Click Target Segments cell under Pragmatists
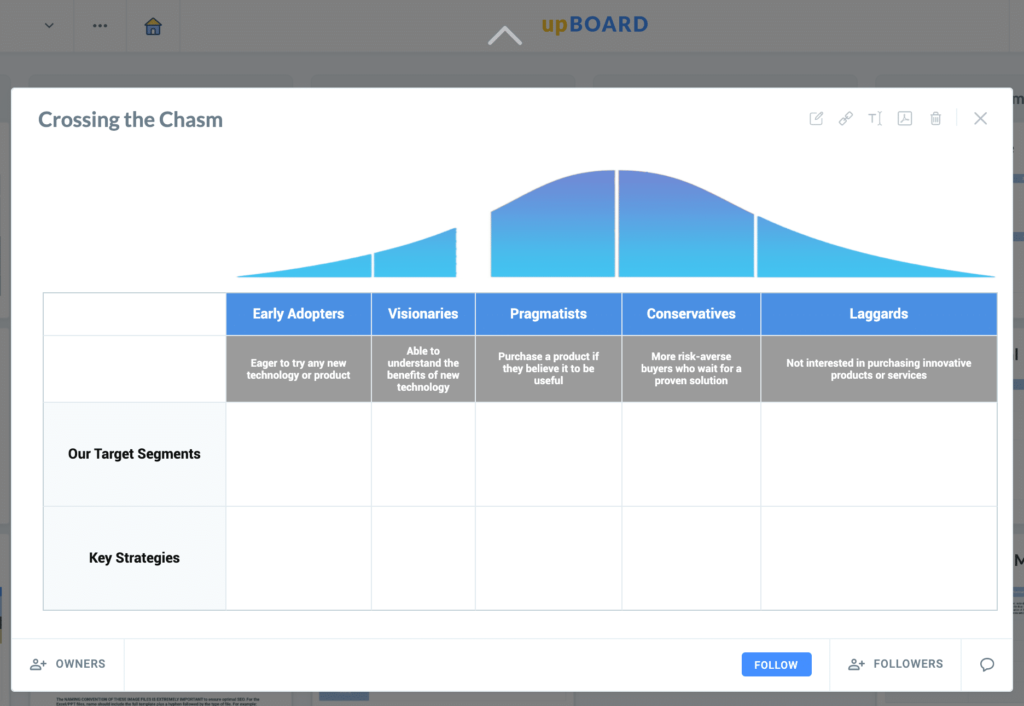 pyautogui.click(x=549, y=455)
